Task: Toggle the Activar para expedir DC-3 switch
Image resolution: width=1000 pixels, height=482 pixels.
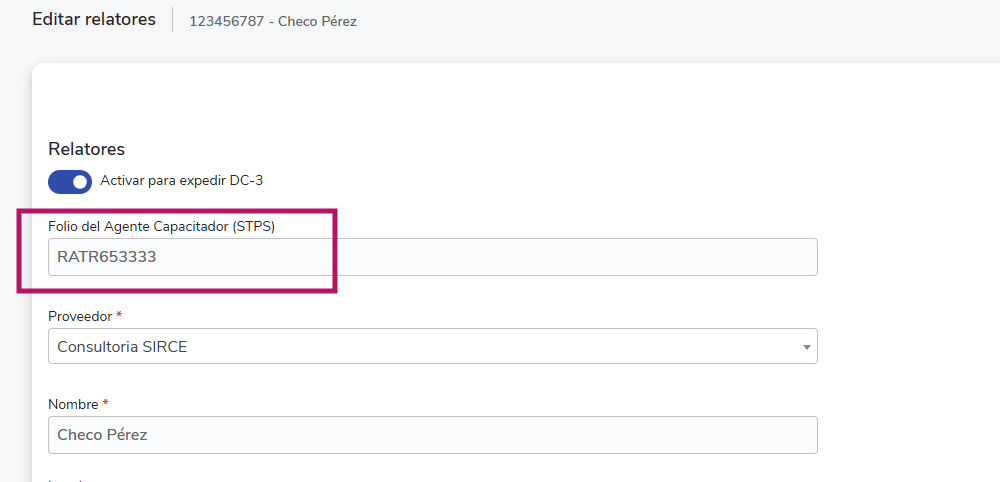Action: (x=70, y=182)
